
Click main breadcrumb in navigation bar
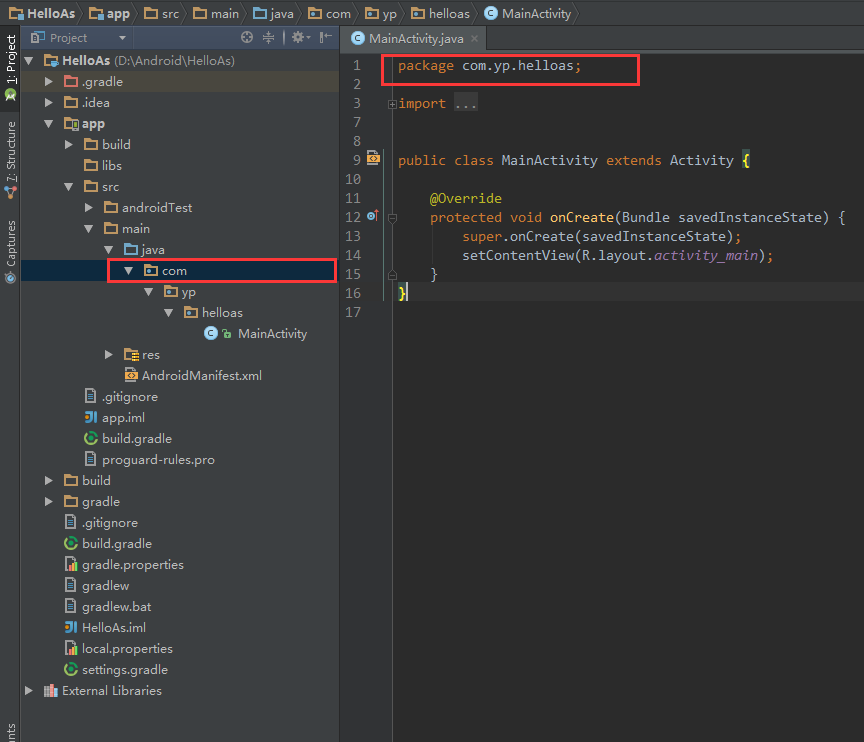click(216, 13)
